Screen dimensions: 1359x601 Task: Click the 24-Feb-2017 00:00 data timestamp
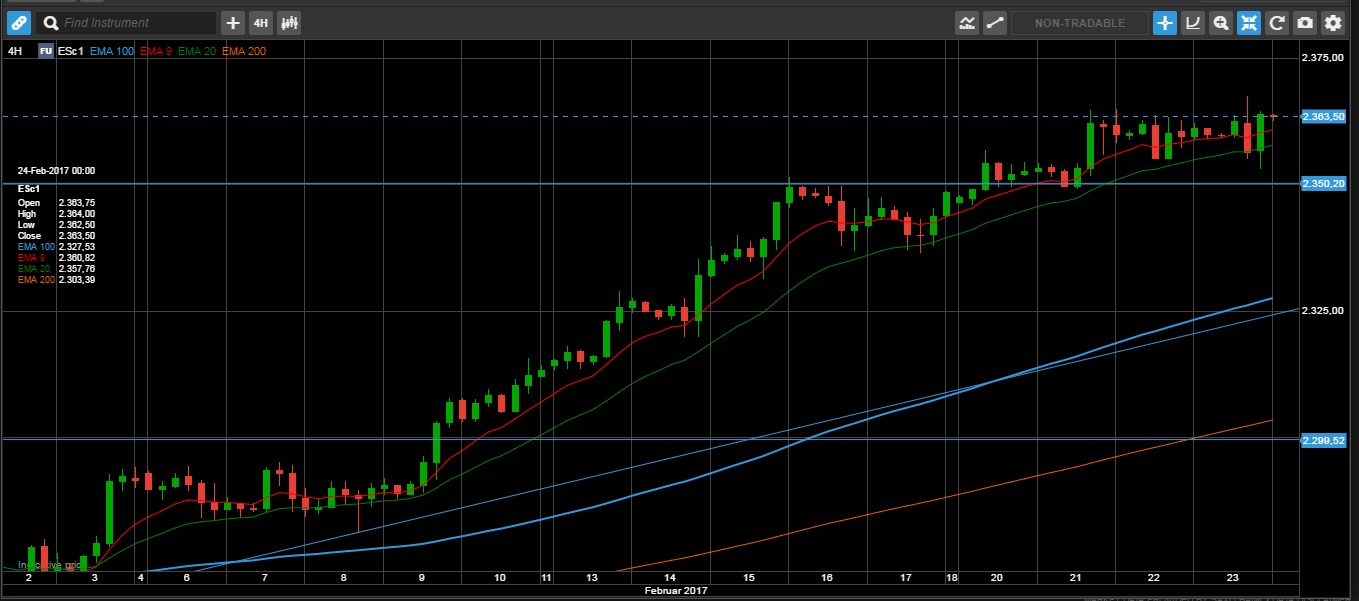tap(56, 171)
